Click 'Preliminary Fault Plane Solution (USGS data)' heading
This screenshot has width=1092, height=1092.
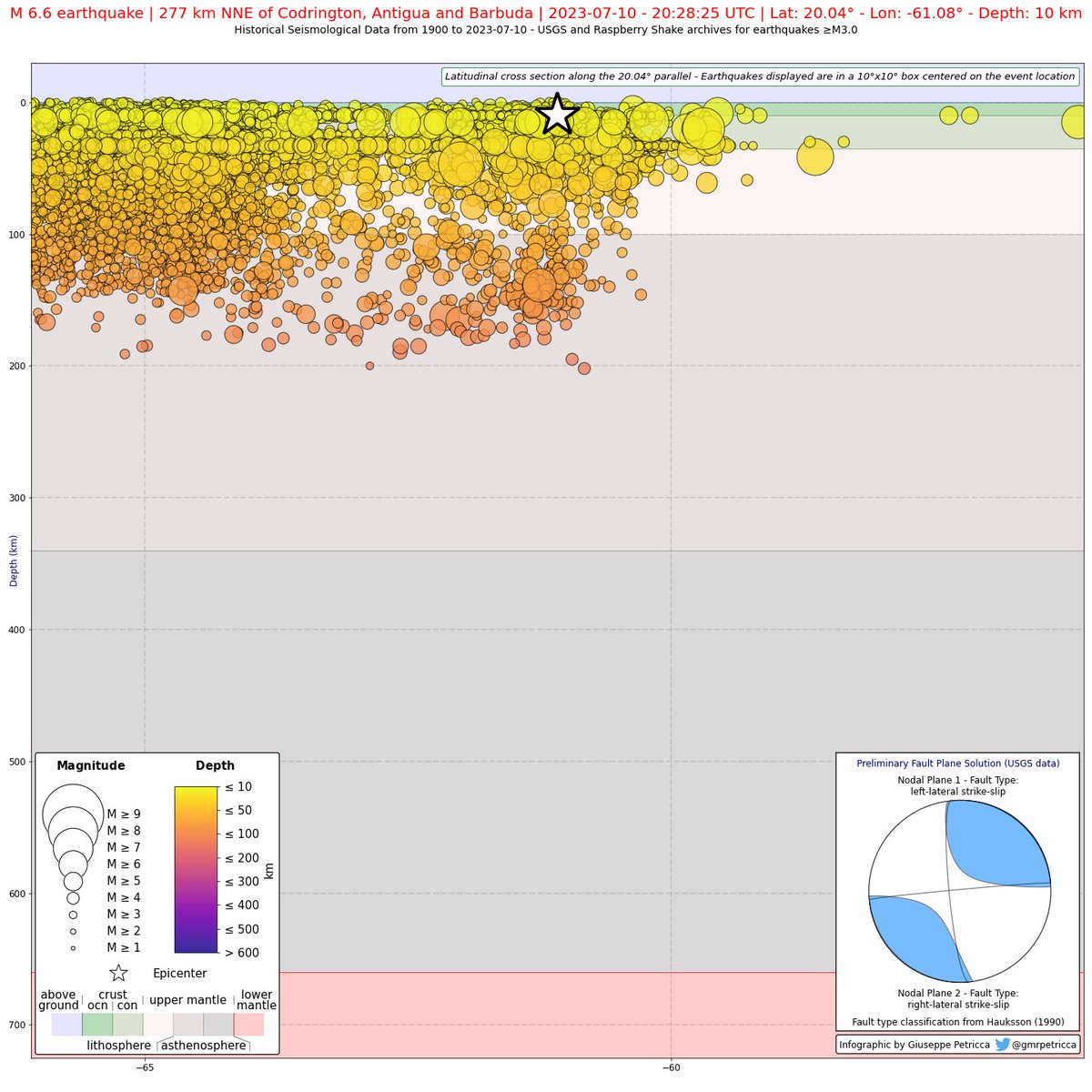pos(958,763)
